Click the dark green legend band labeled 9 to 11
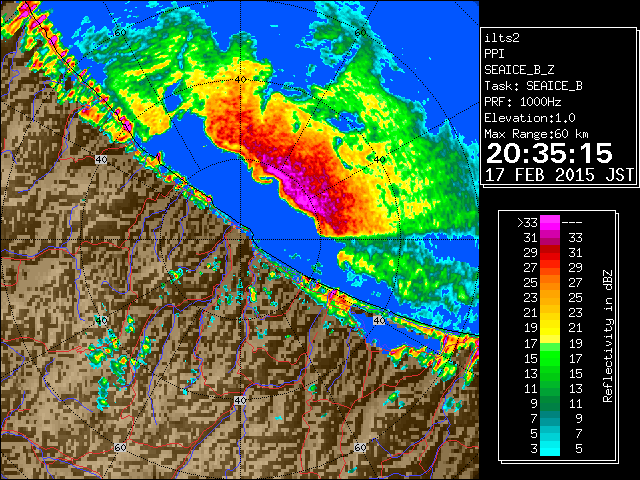This screenshot has width=640, height=480. (x=550, y=403)
